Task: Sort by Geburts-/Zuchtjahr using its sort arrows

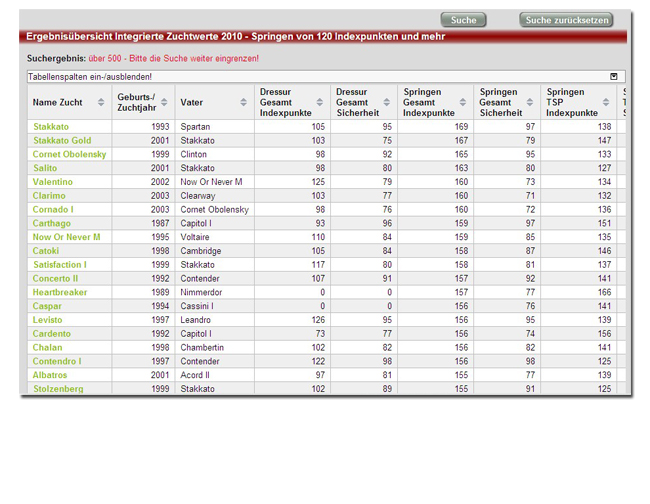Action: (x=165, y=102)
